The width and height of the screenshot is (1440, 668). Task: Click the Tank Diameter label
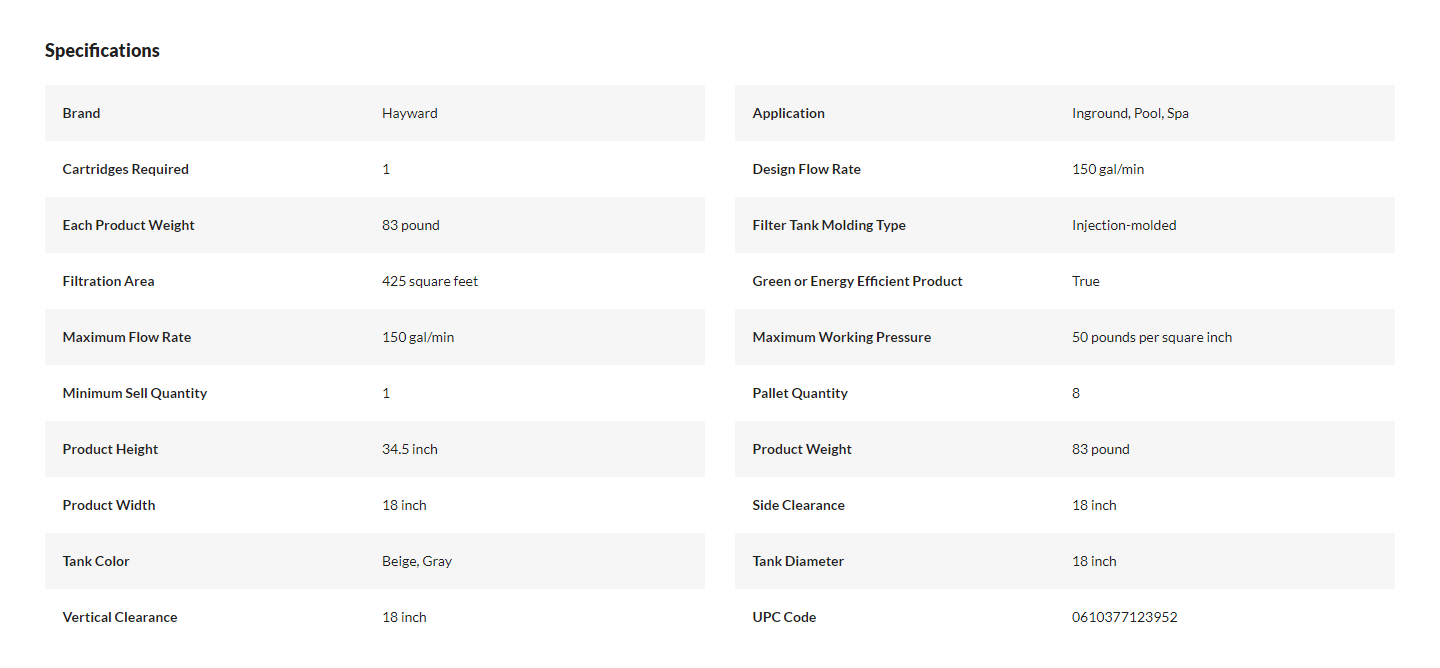(x=798, y=561)
